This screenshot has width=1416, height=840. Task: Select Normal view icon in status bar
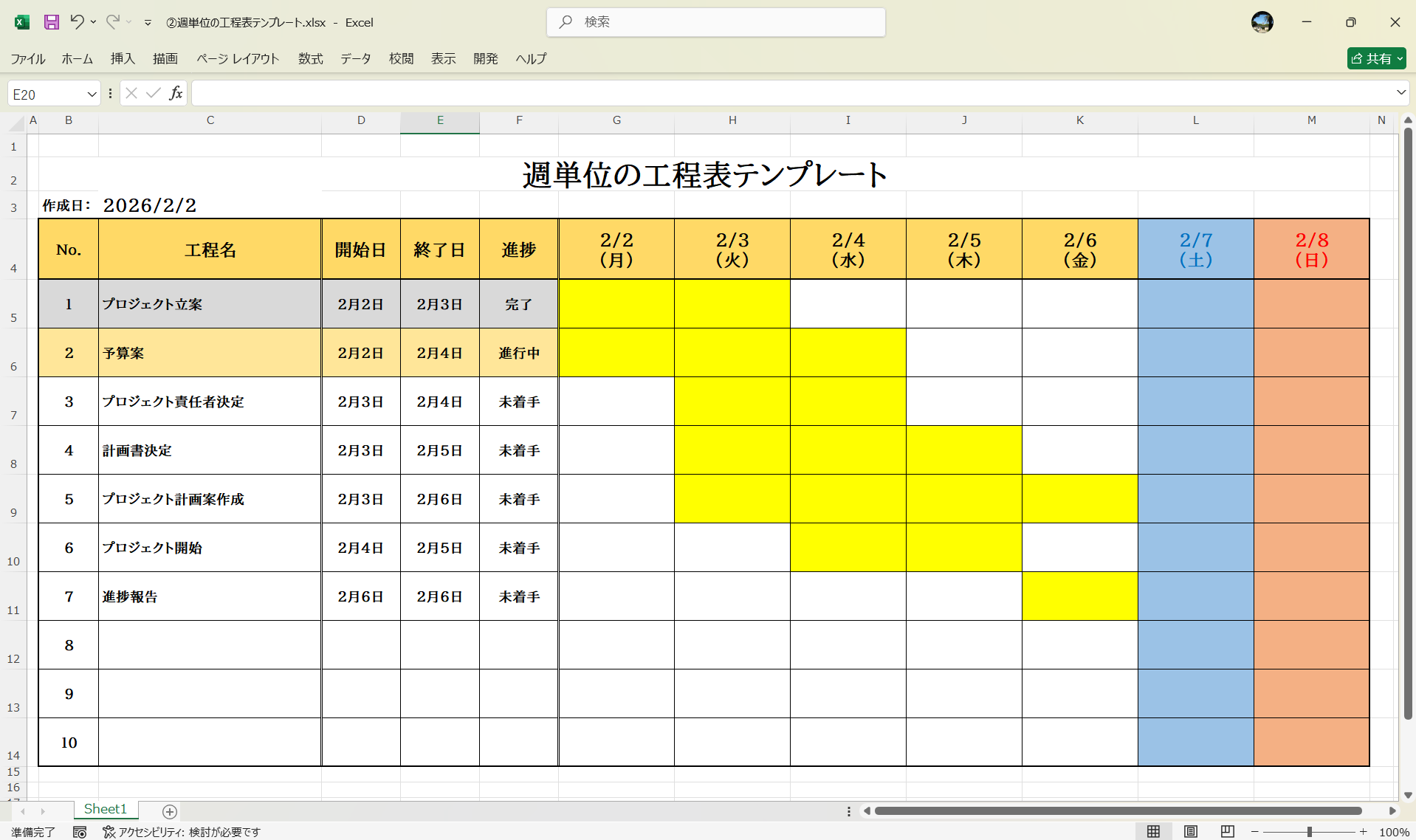[1155, 831]
